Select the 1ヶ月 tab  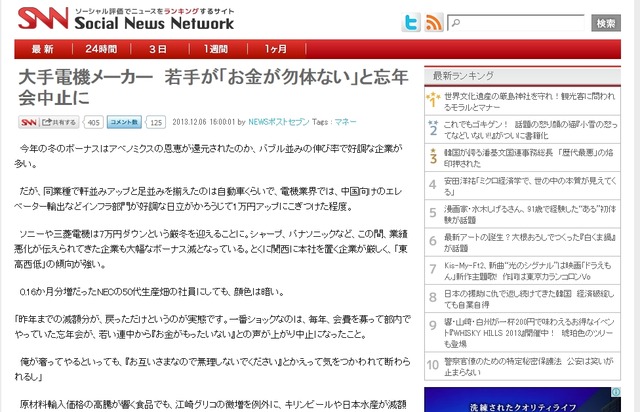coord(276,49)
